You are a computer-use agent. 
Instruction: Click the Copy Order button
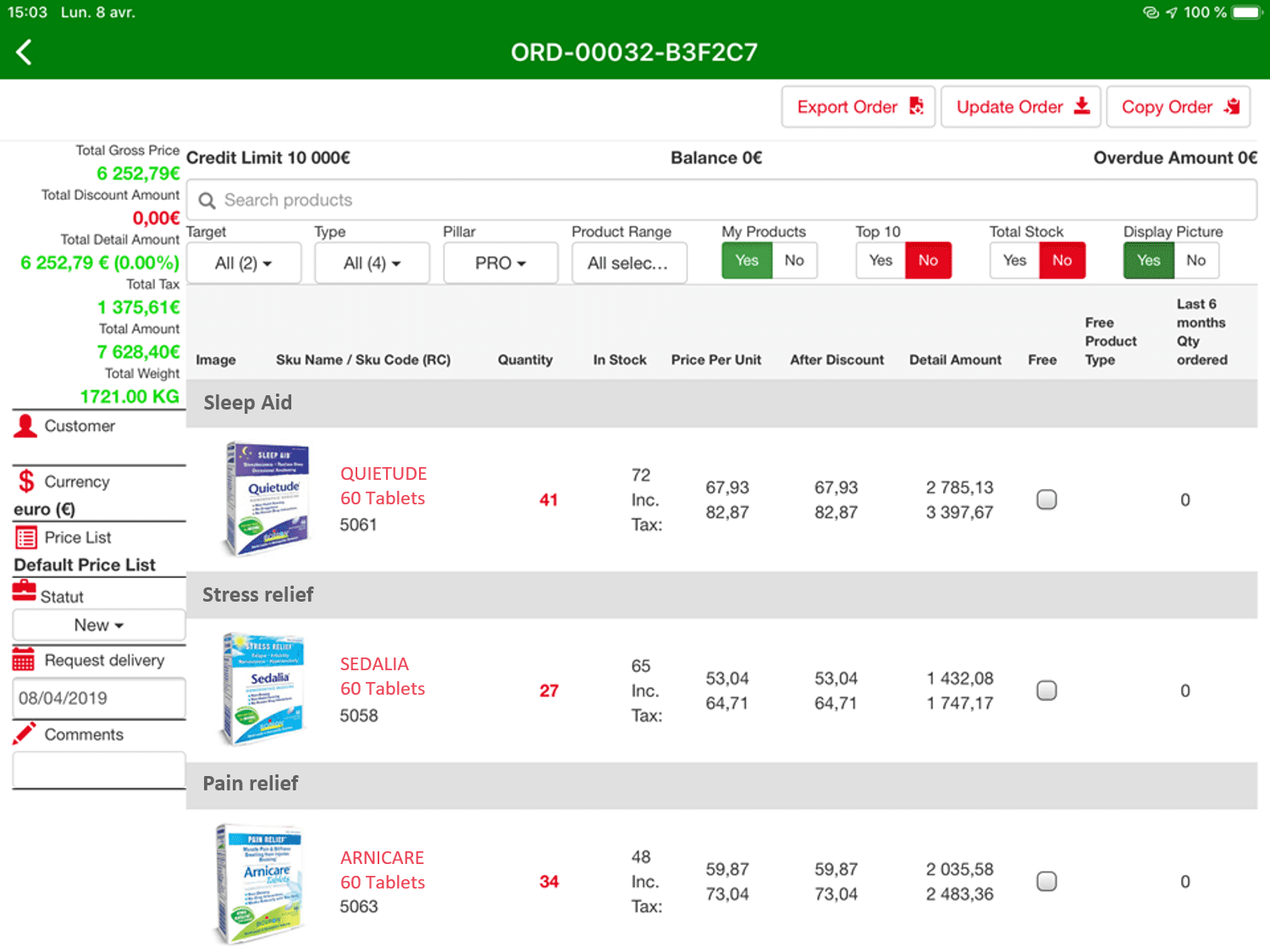tap(1178, 107)
